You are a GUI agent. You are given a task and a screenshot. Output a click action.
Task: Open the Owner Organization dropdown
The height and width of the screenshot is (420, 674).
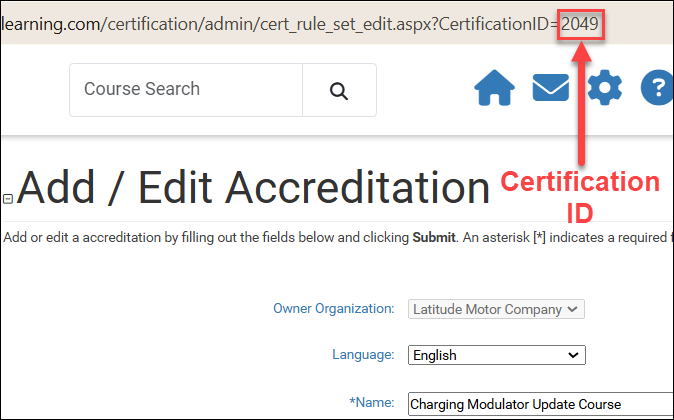(x=497, y=309)
